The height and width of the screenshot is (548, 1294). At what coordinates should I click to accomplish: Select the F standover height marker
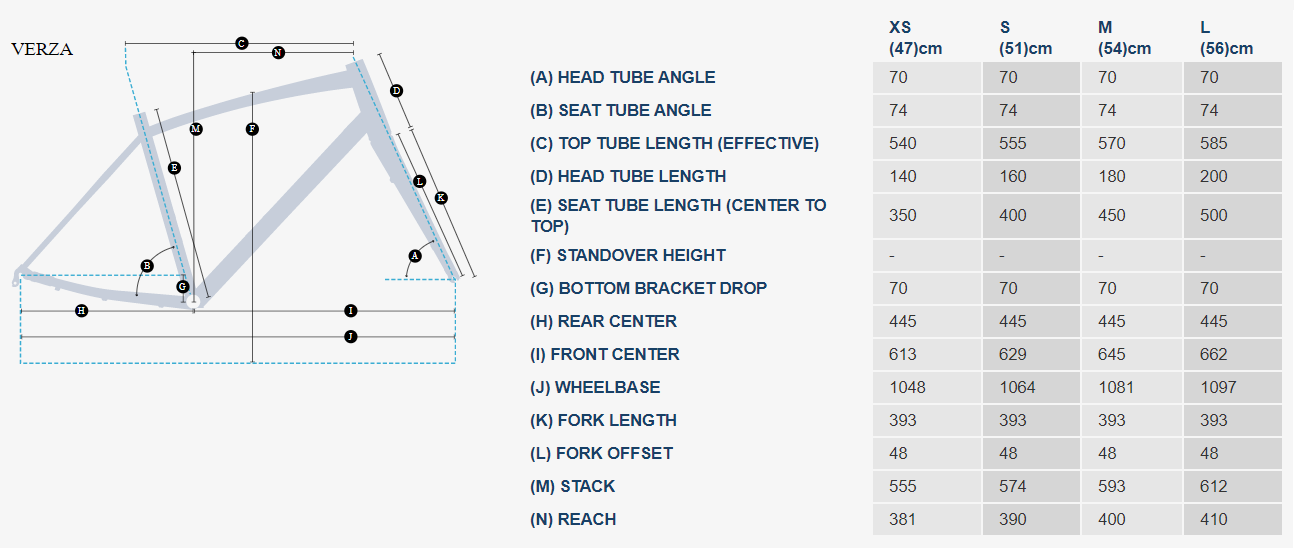click(252, 129)
